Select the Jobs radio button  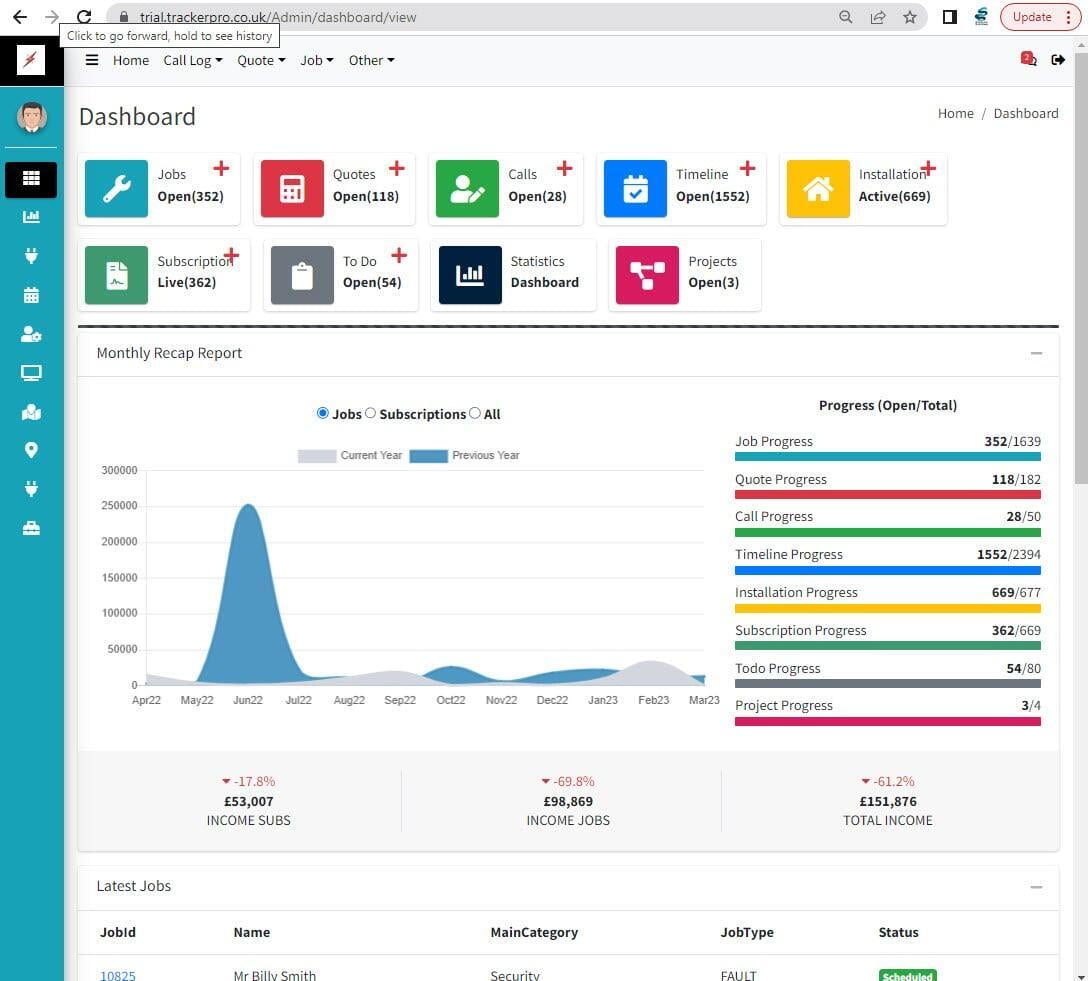click(x=322, y=413)
